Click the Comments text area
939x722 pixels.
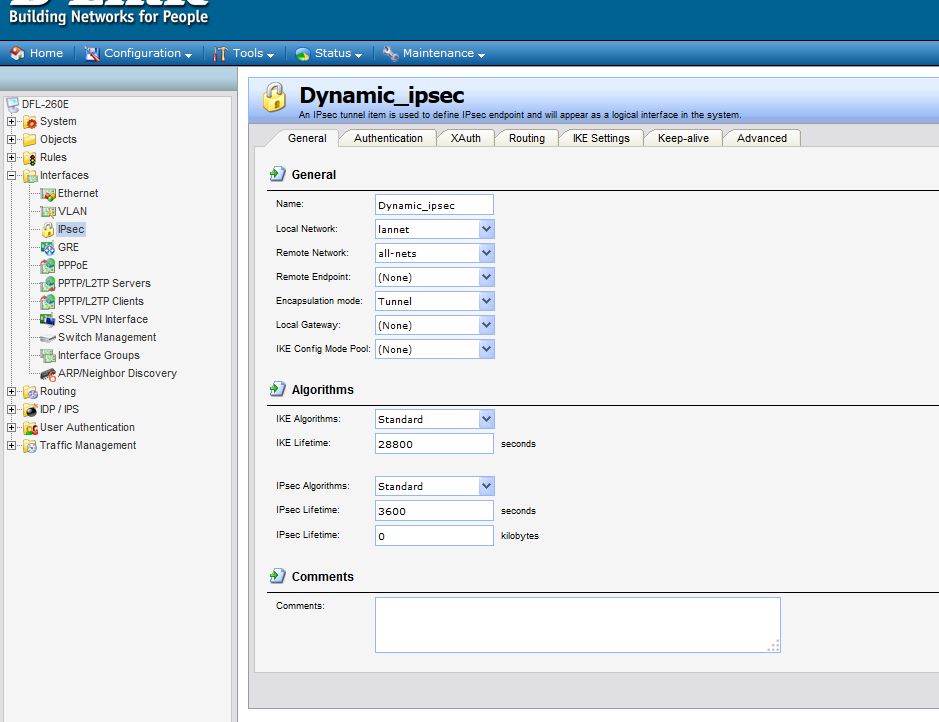point(577,625)
